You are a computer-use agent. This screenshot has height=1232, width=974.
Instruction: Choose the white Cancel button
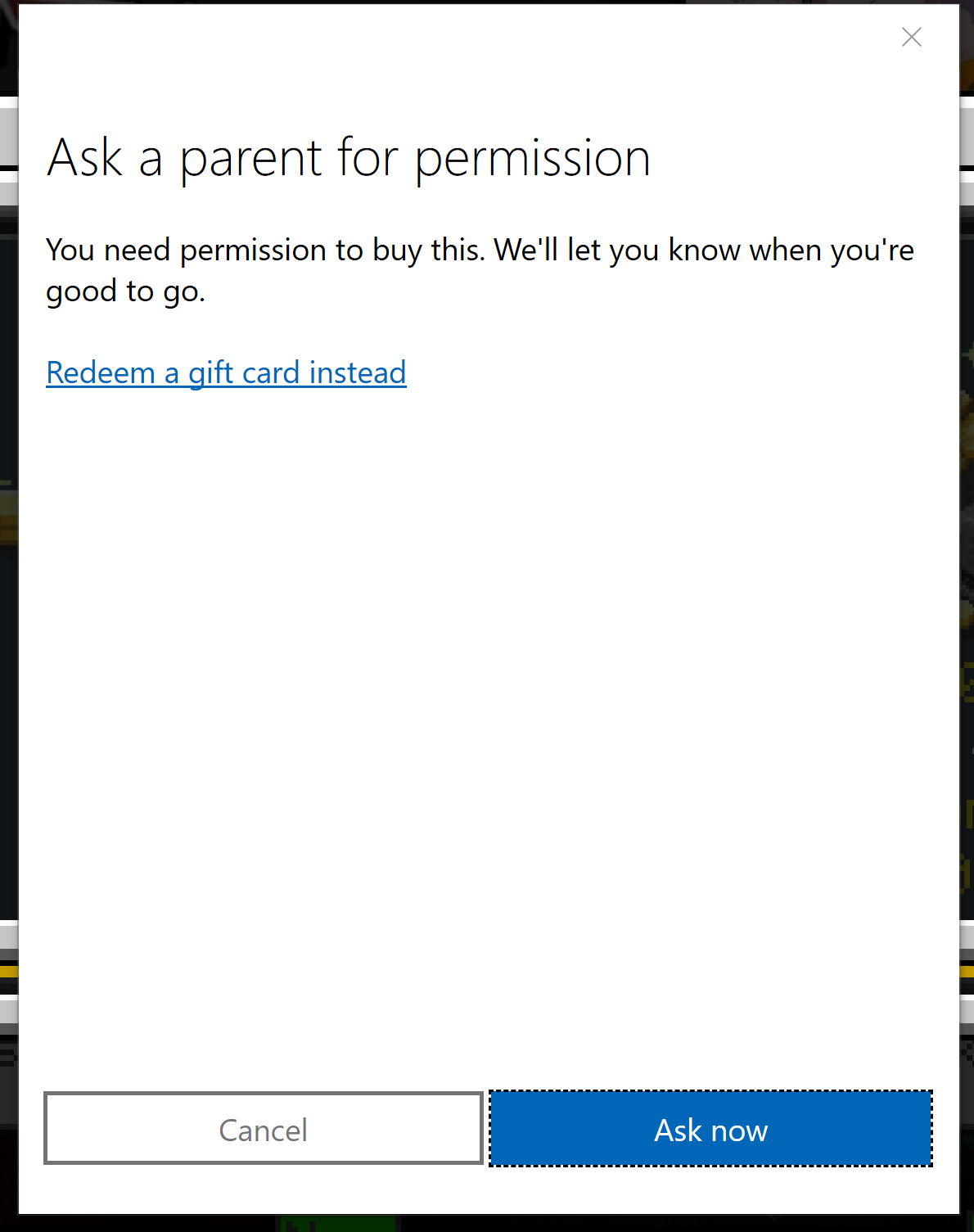(x=264, y=1129)
